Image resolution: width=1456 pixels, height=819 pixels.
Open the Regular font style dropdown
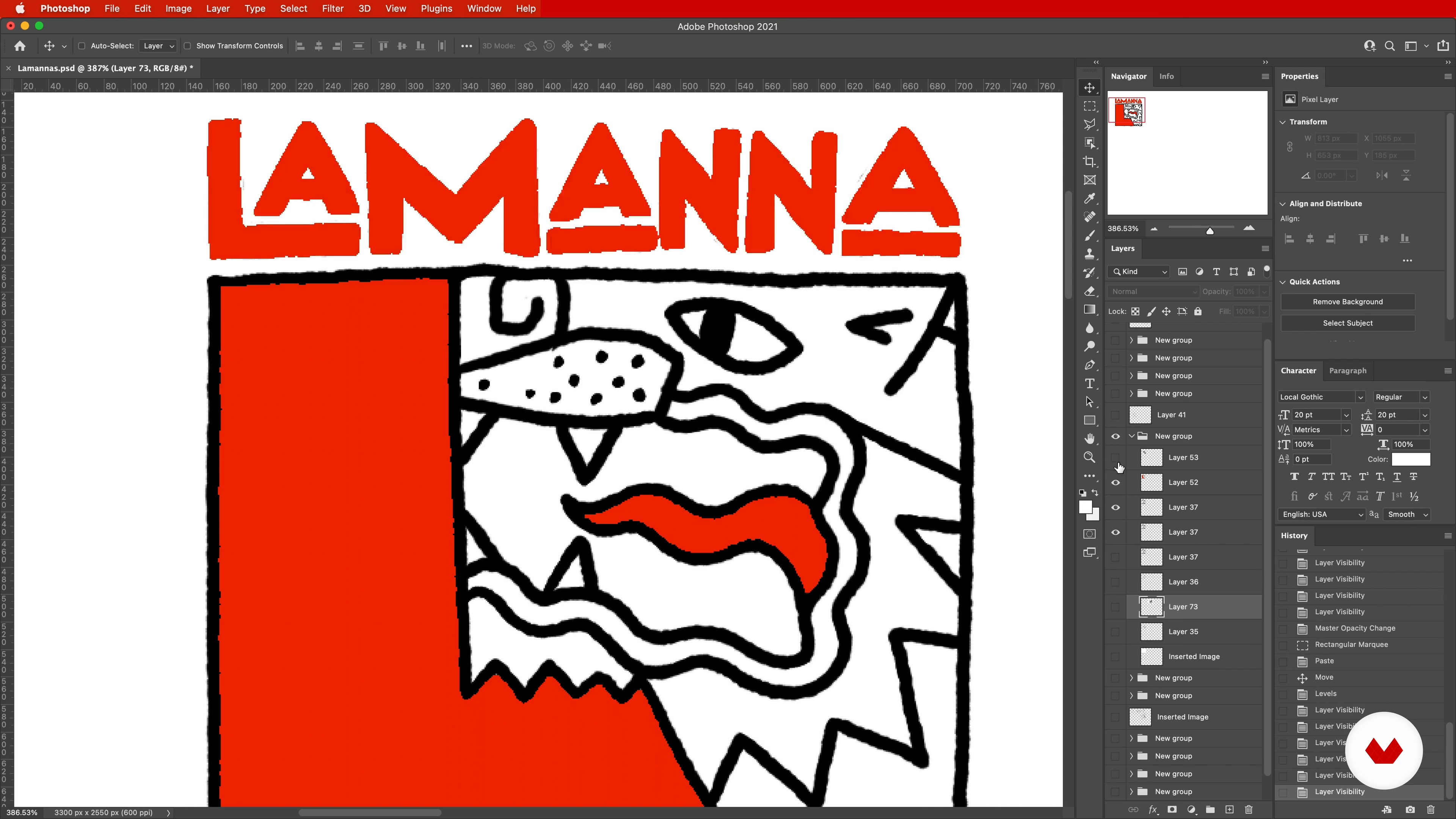point(1401,397)
